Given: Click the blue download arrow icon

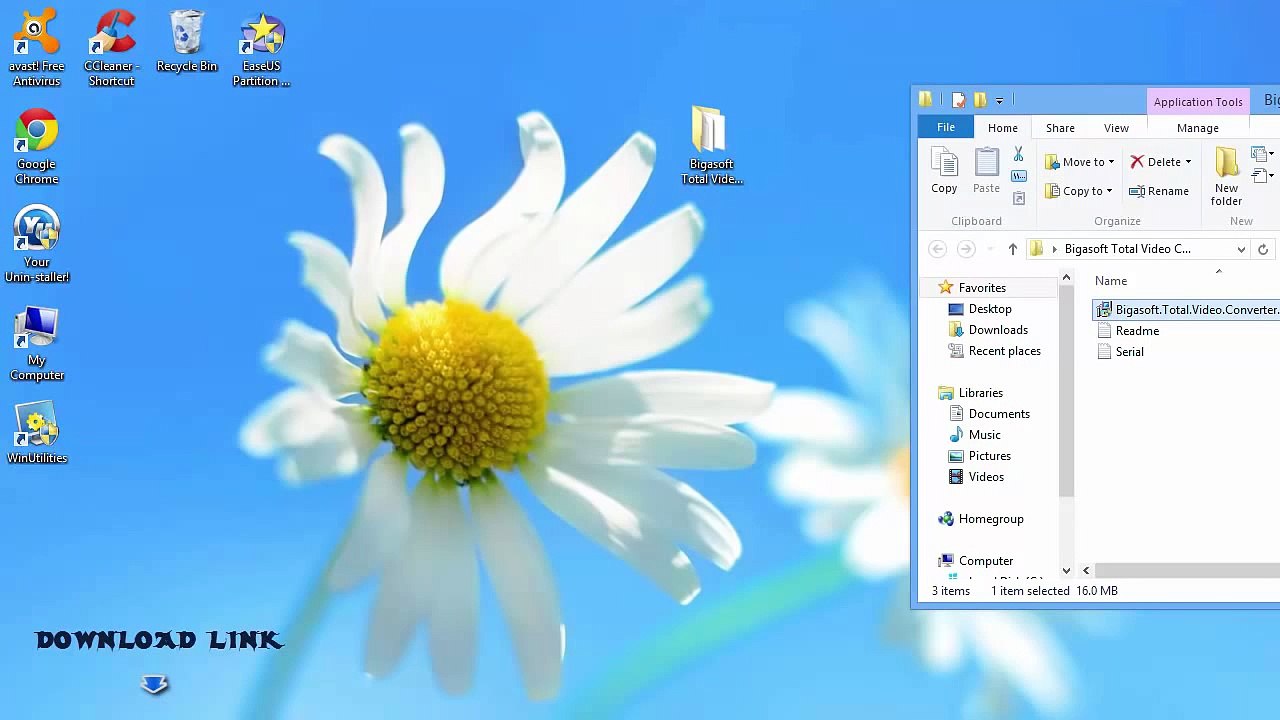Looking at the screenshot, I should [x=154, y=685].
